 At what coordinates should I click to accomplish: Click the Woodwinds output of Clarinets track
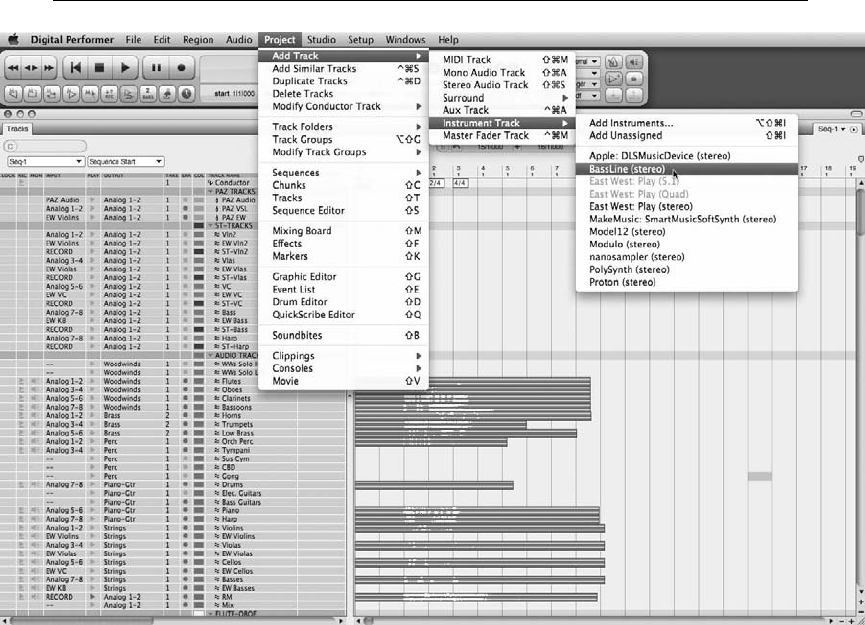coord(122,398)
